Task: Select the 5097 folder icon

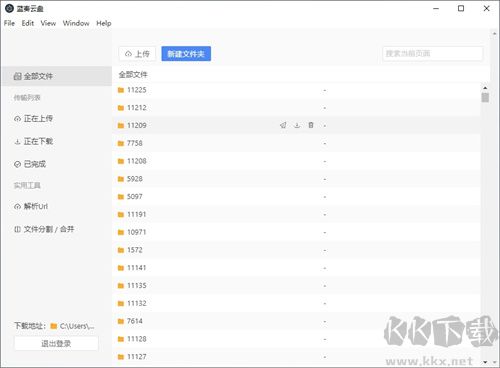Action: [x=121, y=197]
